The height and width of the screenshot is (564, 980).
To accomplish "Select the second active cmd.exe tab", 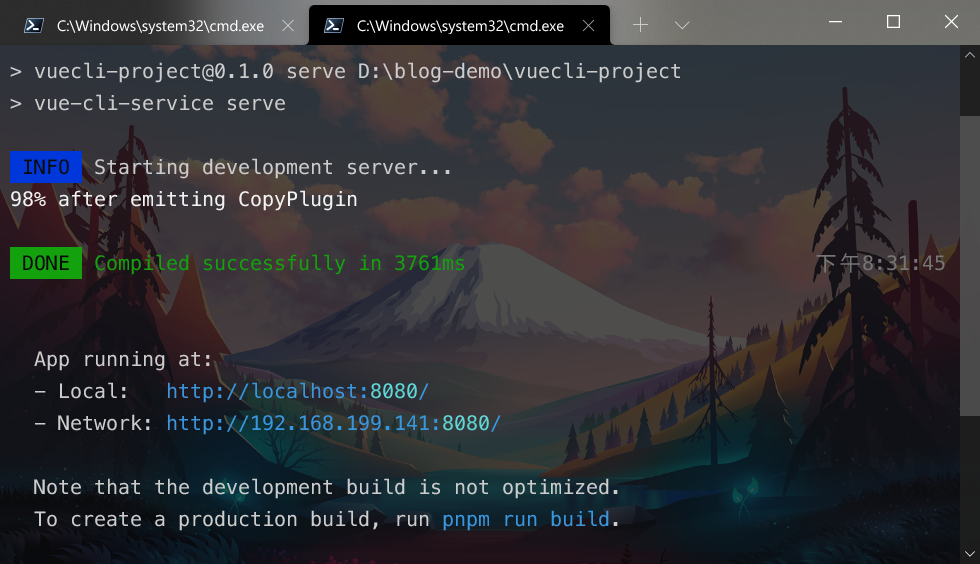I will coord(459,26).
